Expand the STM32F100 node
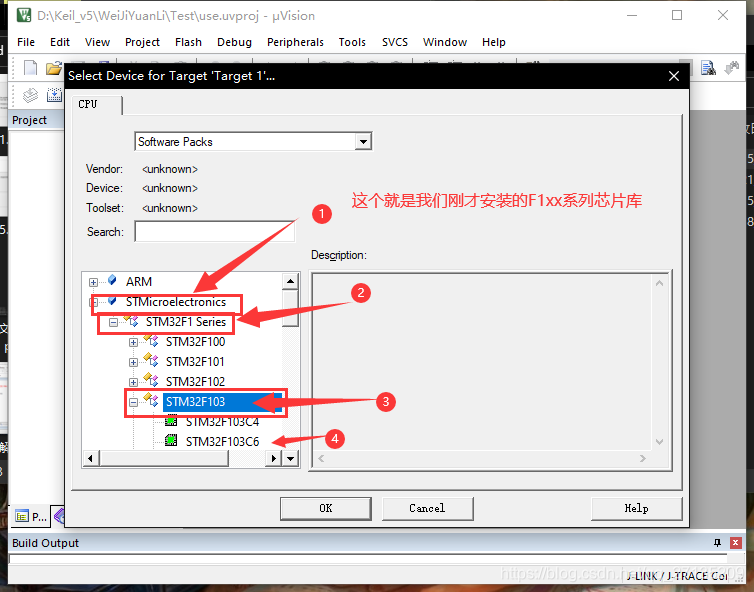The height and width of the screenshot is (592, 754). pyautogui.click(x=133, y=342)
